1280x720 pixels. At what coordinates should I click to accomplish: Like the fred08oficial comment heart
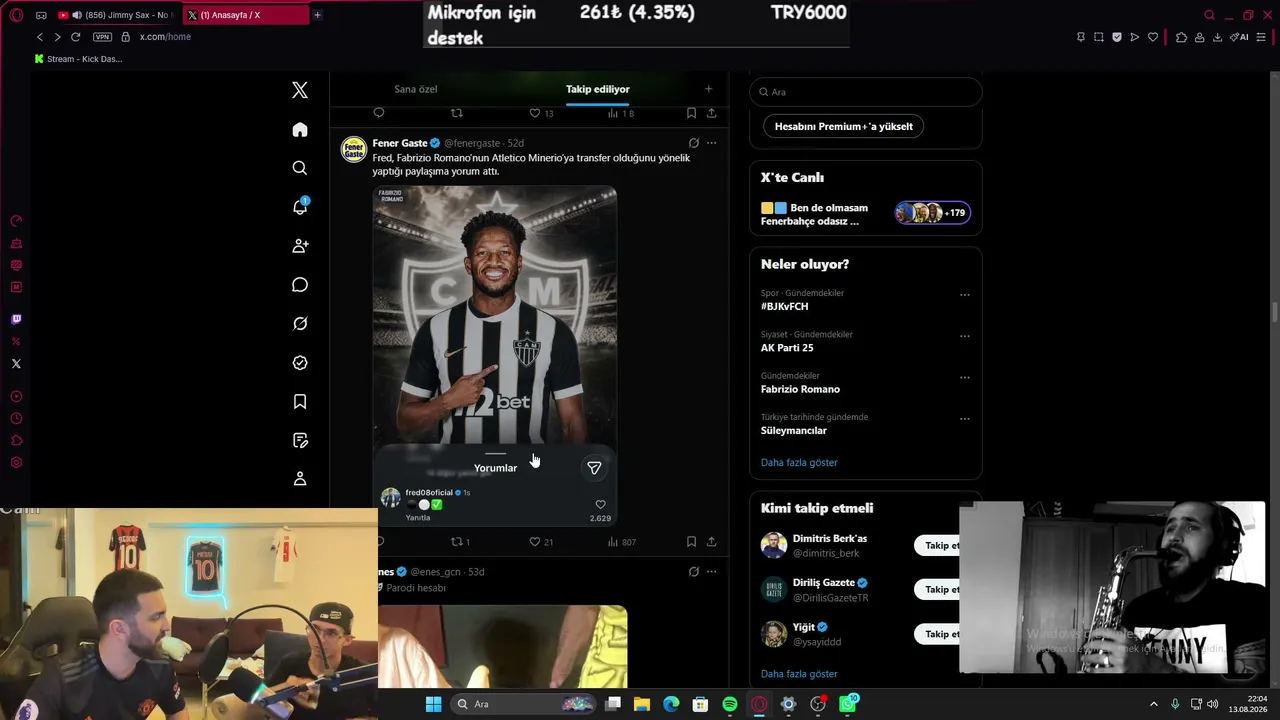tap(600, 505)
